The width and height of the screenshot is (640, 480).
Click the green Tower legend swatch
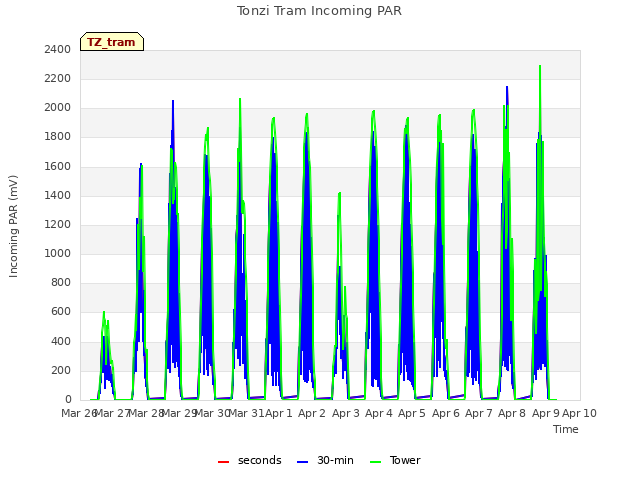click(x=375, y=462)
